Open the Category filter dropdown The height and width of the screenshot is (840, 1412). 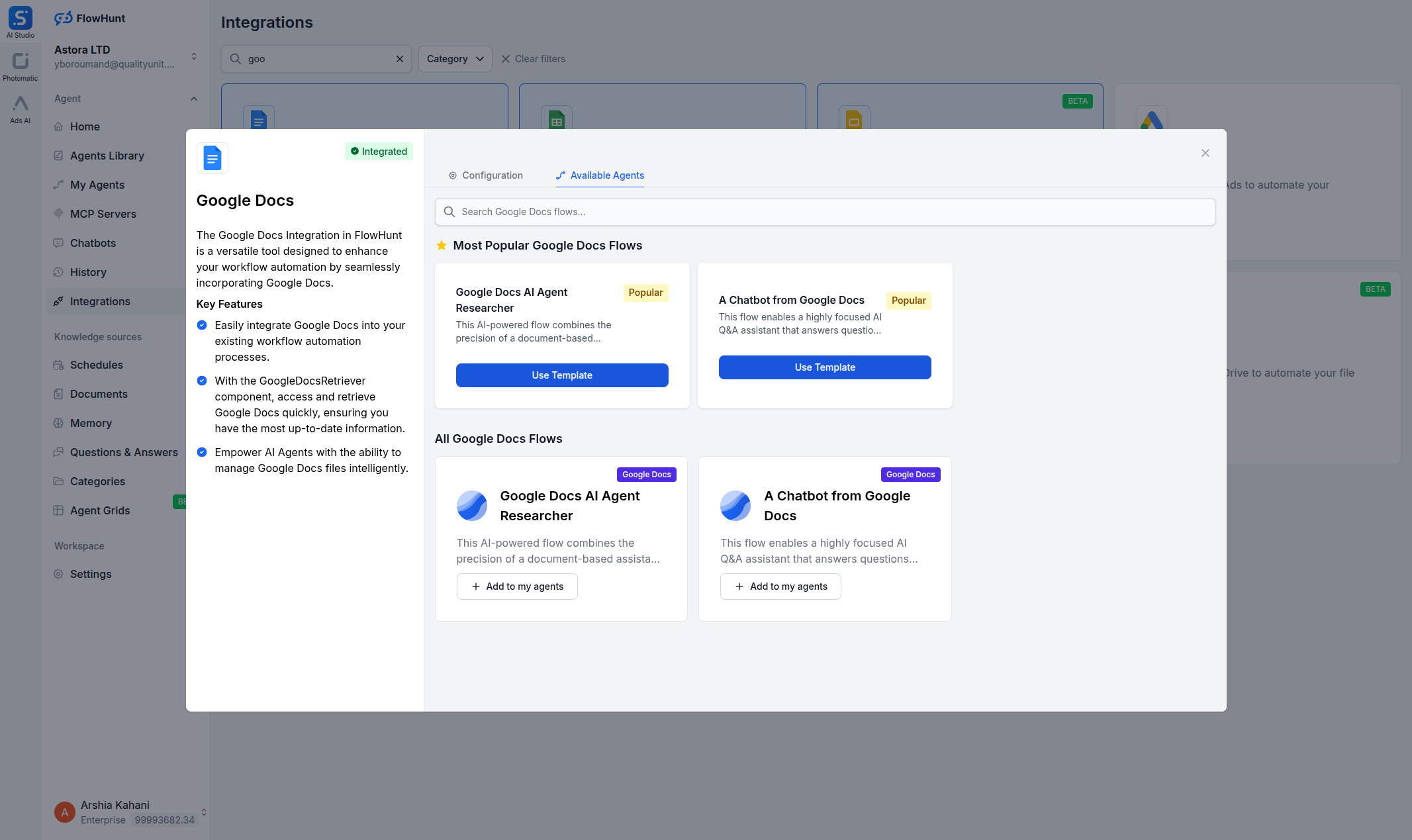(455, 59)
